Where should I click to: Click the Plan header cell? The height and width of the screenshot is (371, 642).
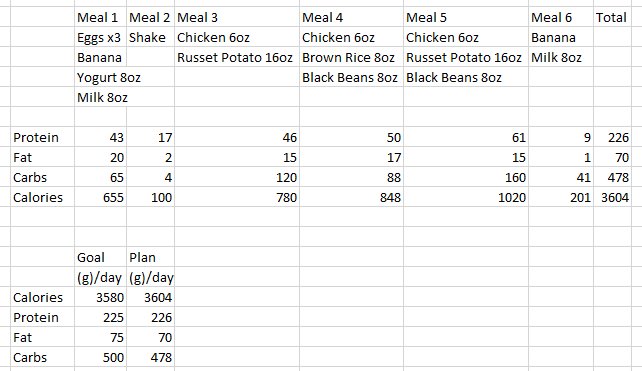click(x=150, y=257)
